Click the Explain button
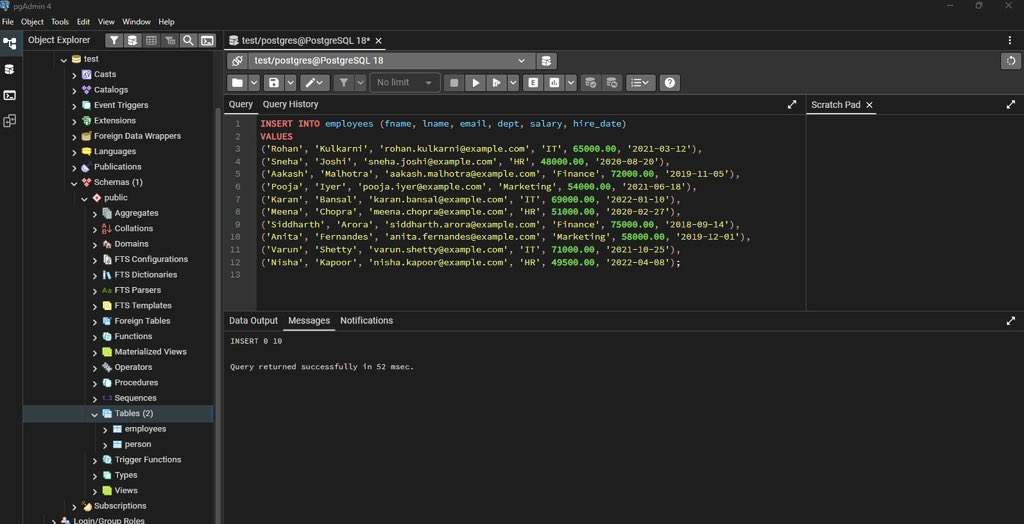The width and height of the screenshot is (1024, 524). 534,83
